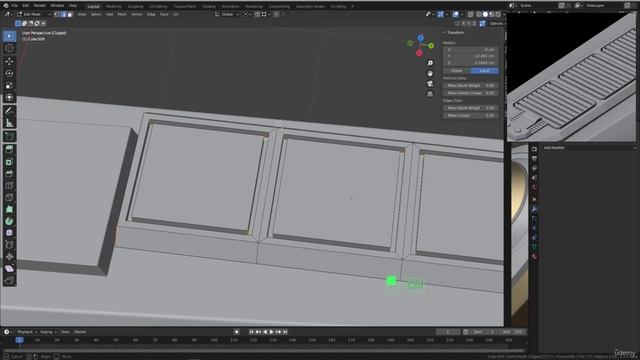This screenshot has height=360, width=640.
Task: Select the Measure tool
Action: click(x=9, y=123)
